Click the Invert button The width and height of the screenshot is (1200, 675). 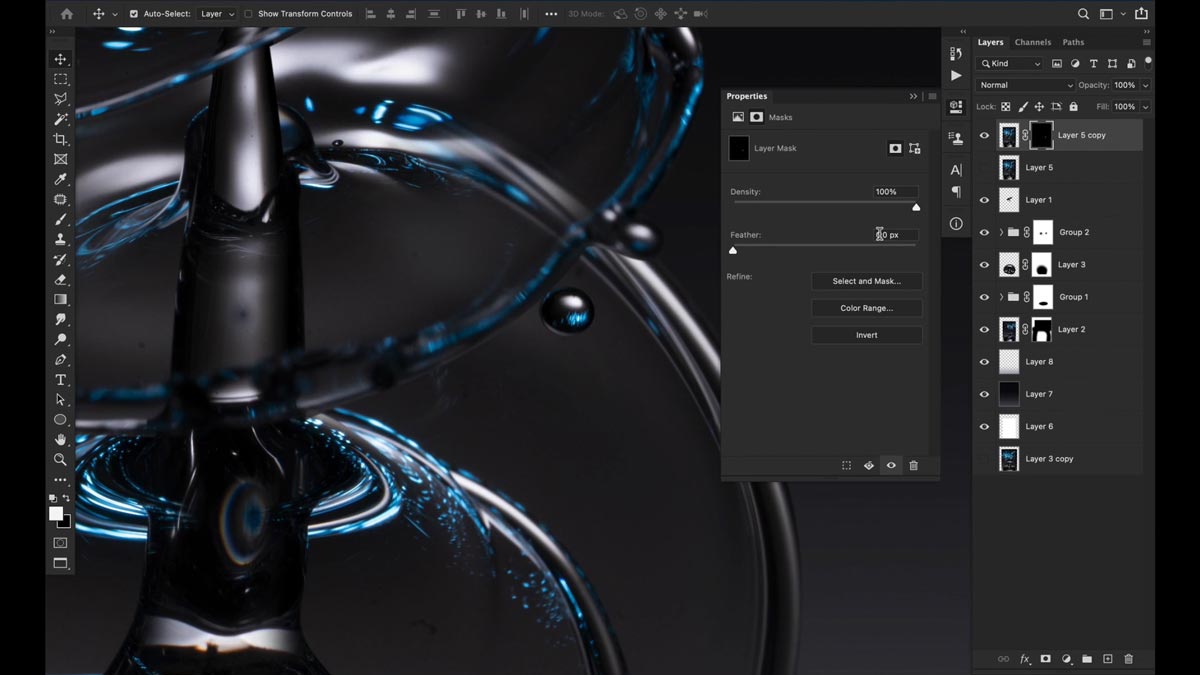pos(867,335)
